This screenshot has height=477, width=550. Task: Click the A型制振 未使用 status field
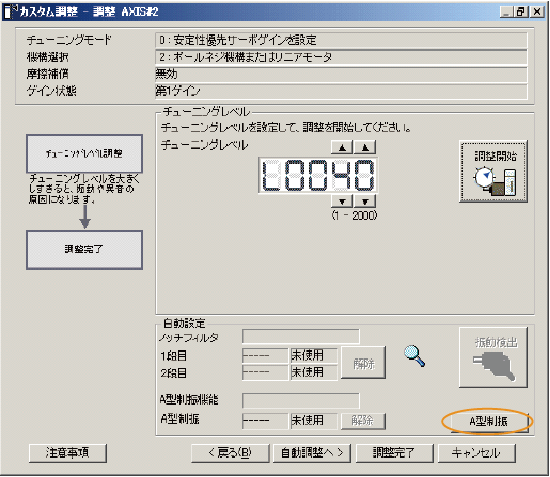coord(314,421)
